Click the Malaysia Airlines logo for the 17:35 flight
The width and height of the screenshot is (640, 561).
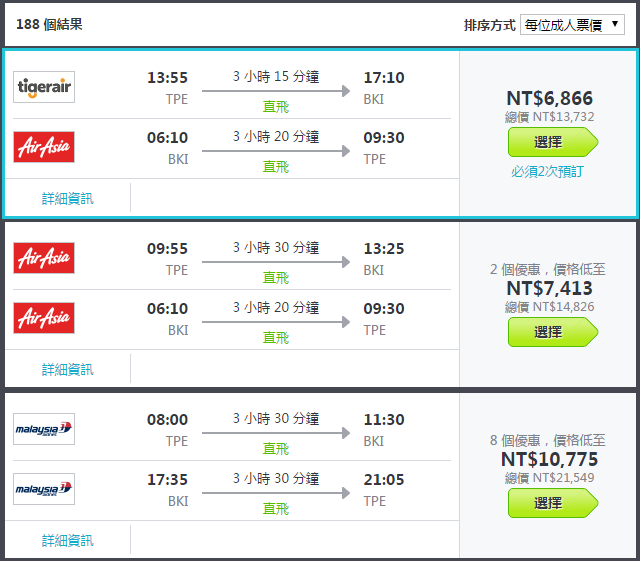(44, 489)
